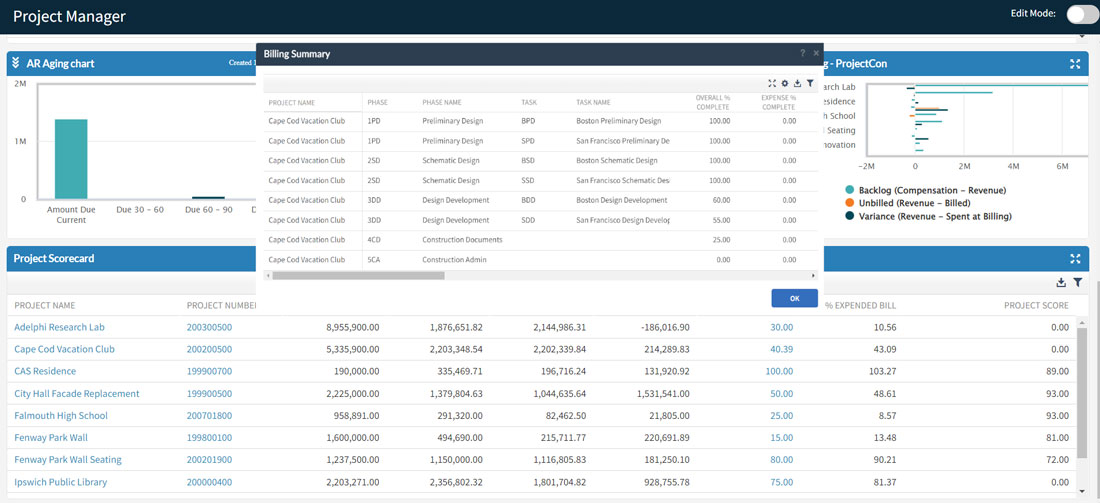1100x503 pixels.
Task: Expand Billing Summary grid to fullscreen
Action: (x=772, y=84)
